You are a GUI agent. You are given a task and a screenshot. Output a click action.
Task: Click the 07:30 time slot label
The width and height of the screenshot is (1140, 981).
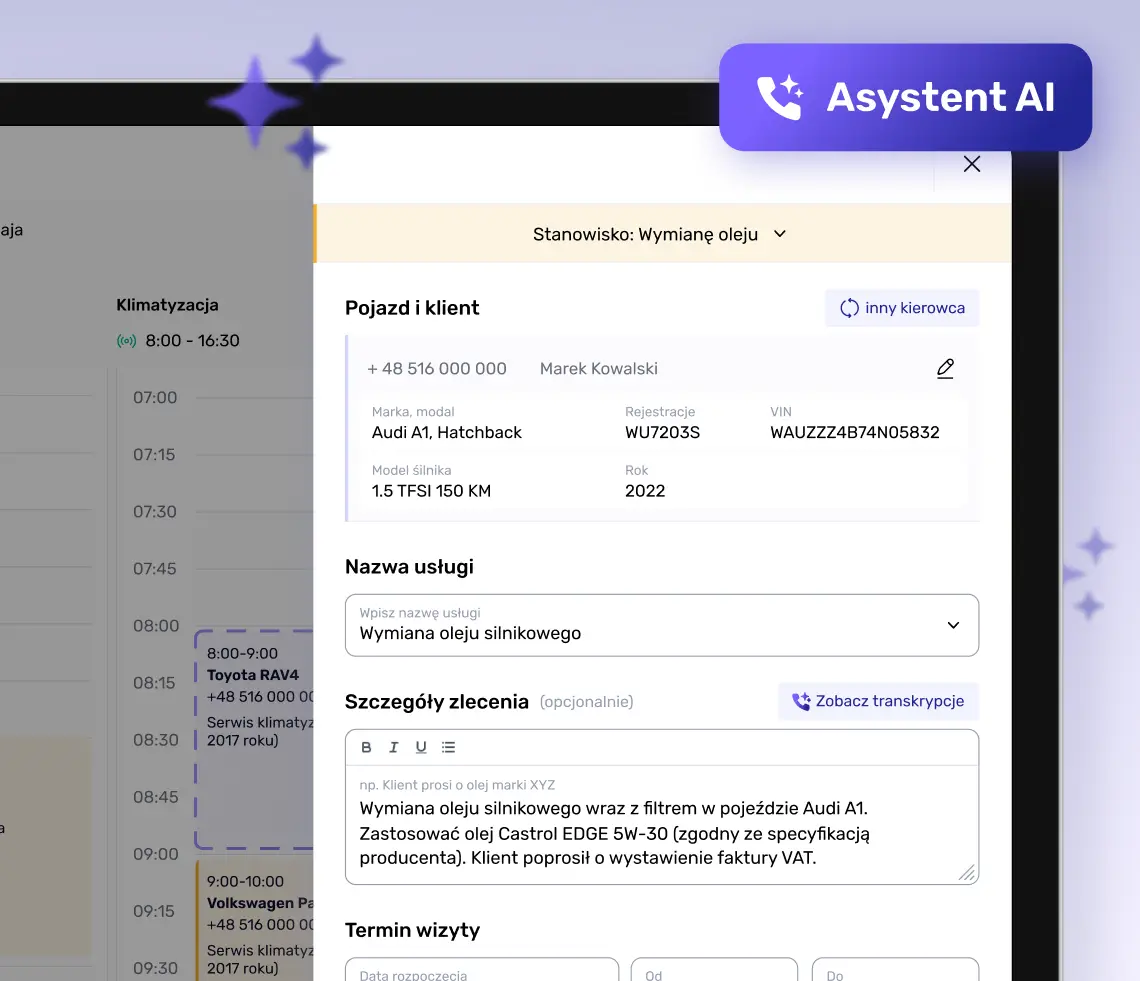coord(155,512)
